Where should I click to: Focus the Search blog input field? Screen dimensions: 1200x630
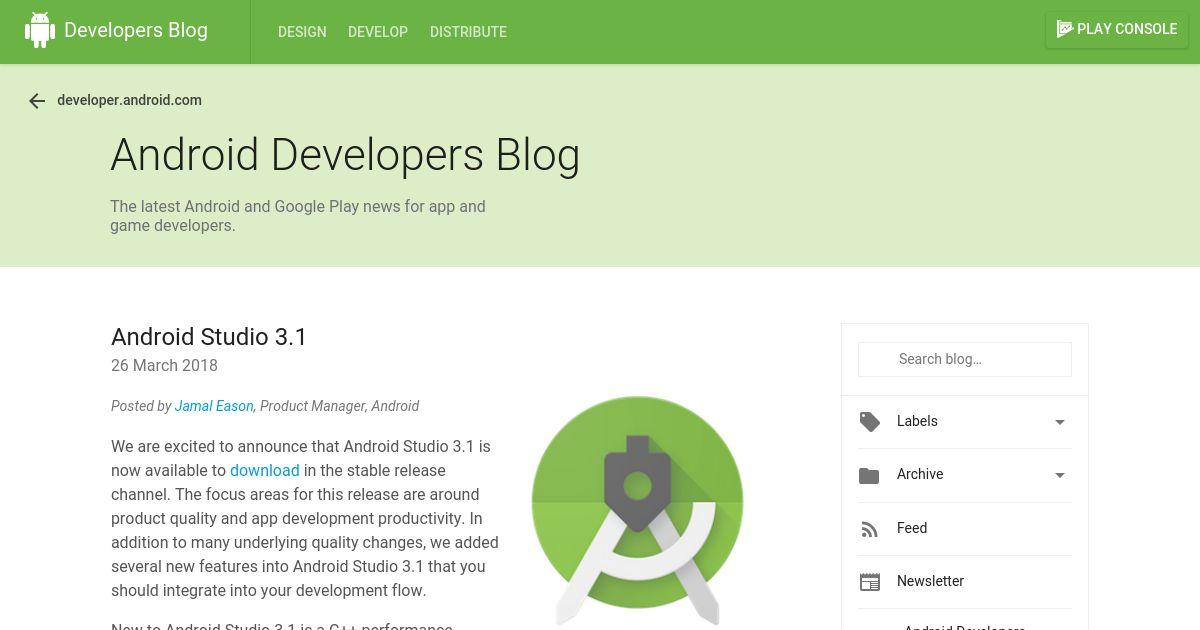coord(965,359)
